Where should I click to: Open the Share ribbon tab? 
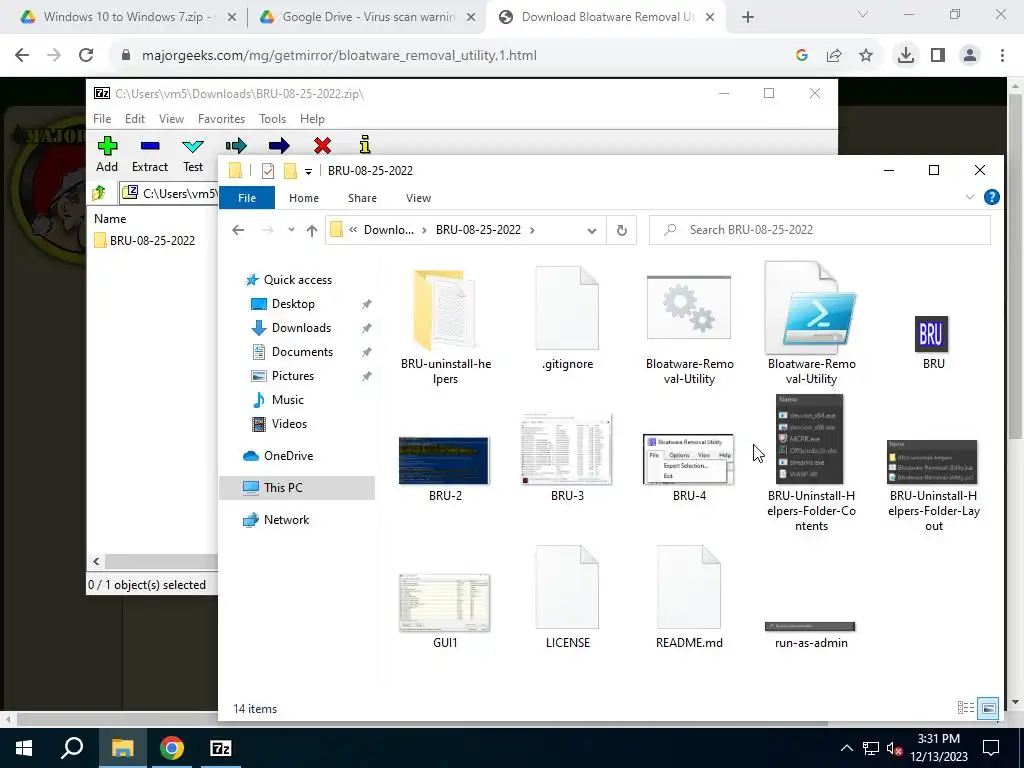(x=362, y=198)
